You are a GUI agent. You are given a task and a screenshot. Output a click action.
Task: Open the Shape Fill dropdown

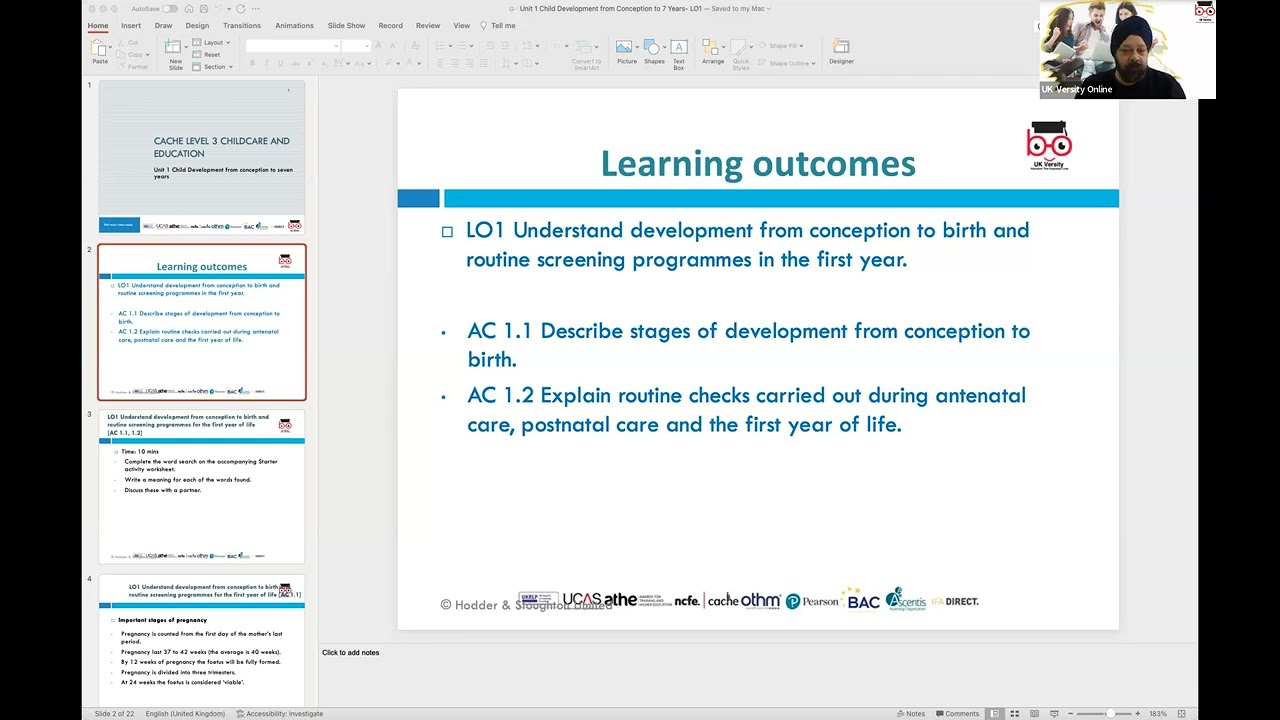pyautogui.click(x=781, y=46)
